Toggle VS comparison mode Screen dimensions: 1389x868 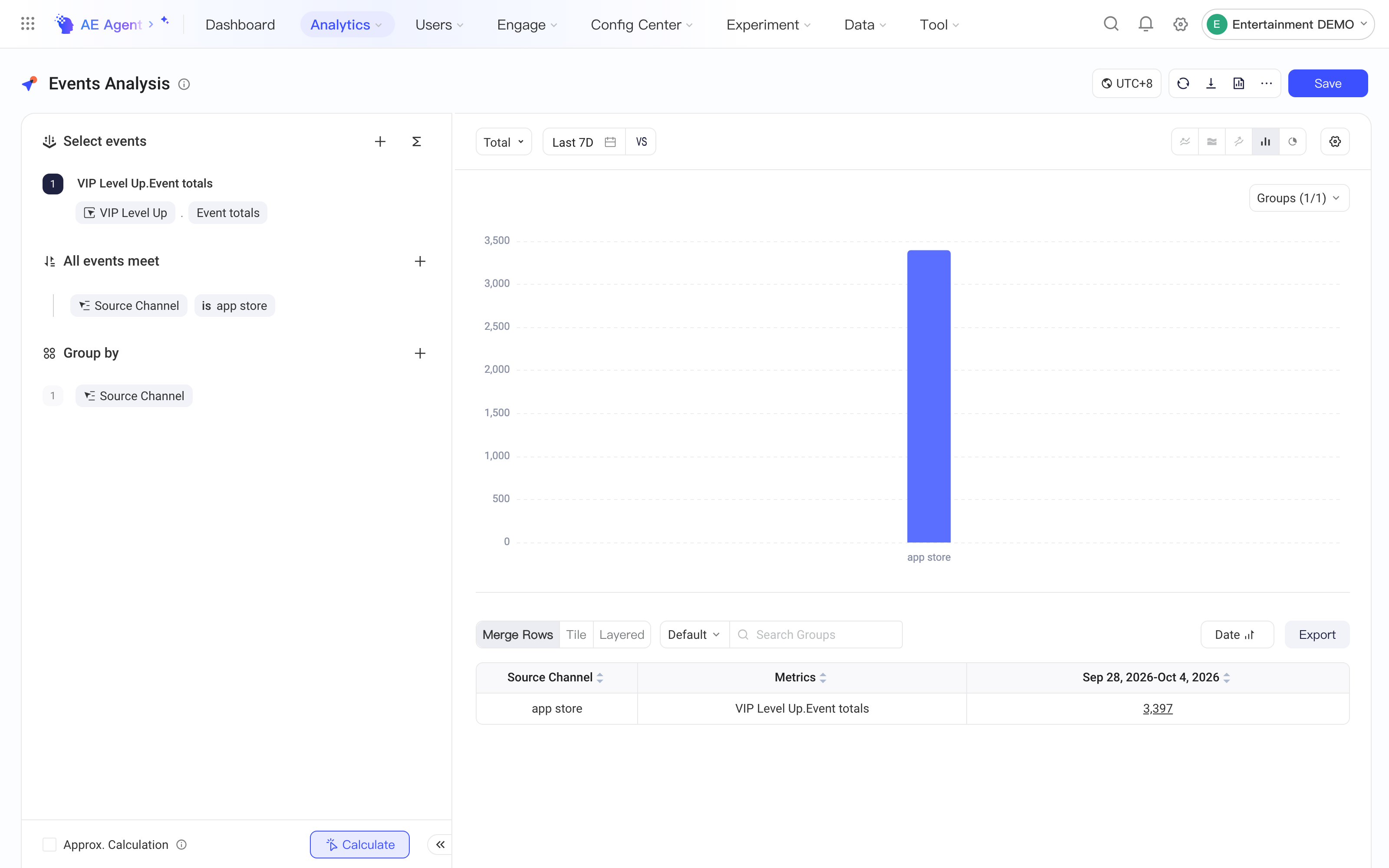pyautogui.click(x=641, y=142)
